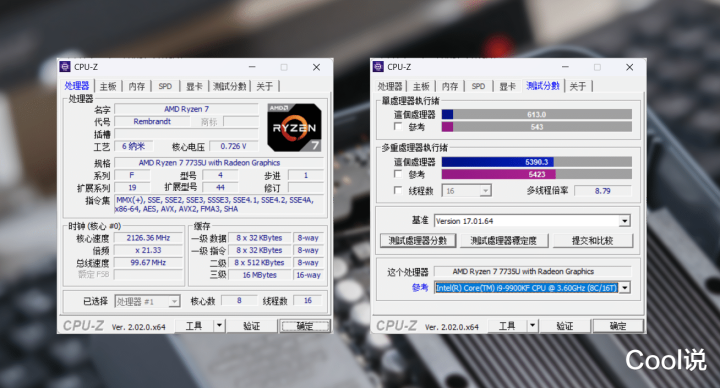Enable the single-thread 参考 checkbox

click(398, 126)
